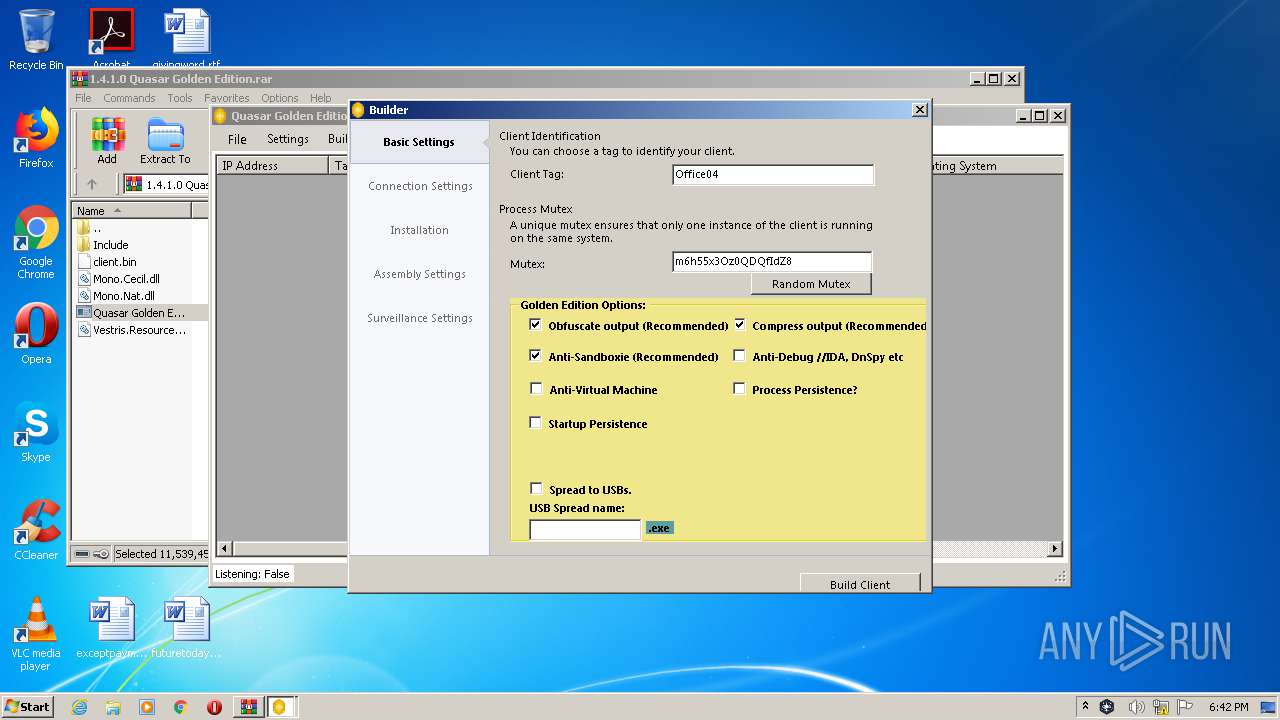Launch Firefox from the desktop
Viewport: 1280px width, 720px height.
pos(36,138)
